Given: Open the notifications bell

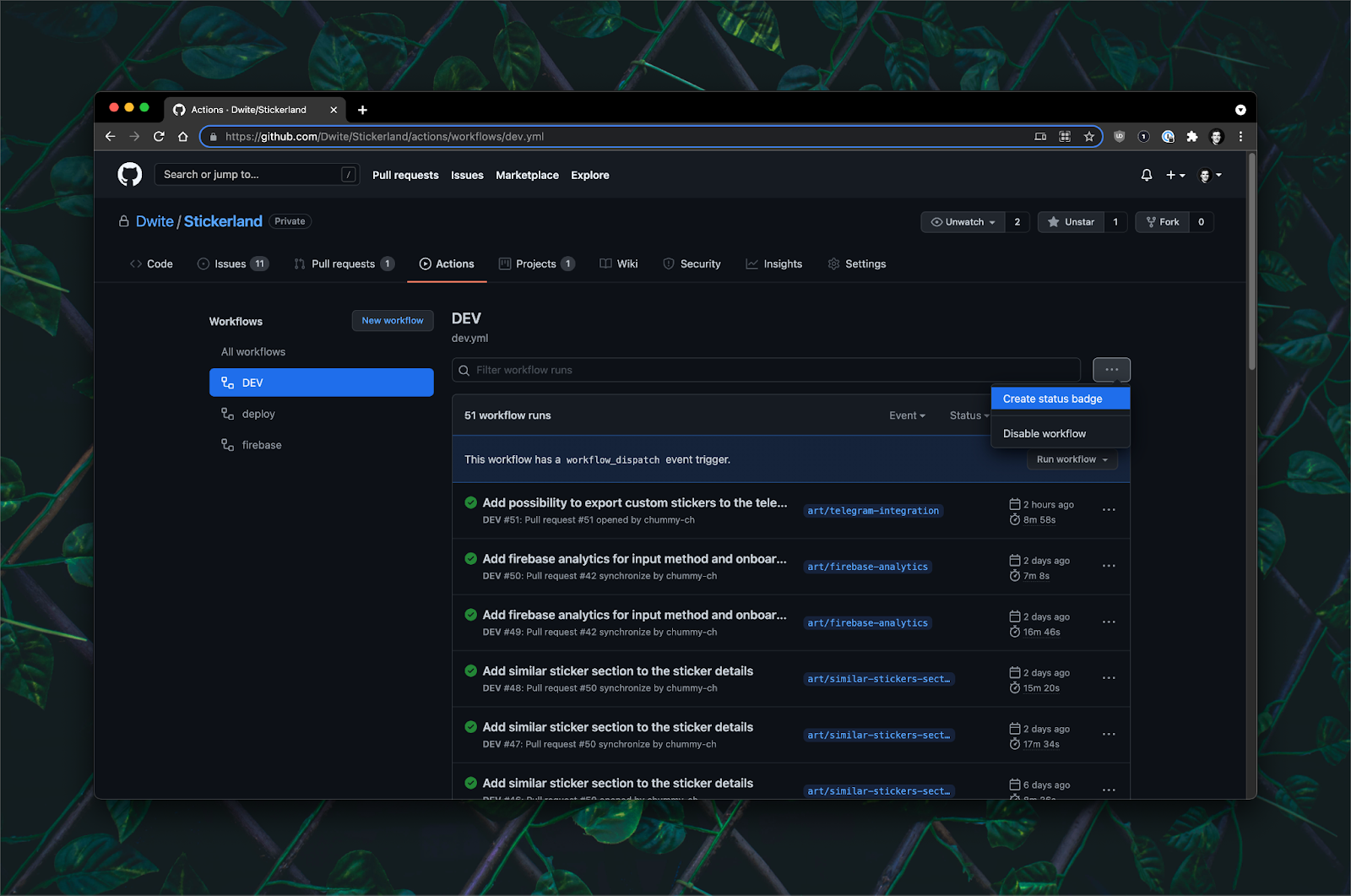Looking at the screenshot, I should (x=1146, y=175).
